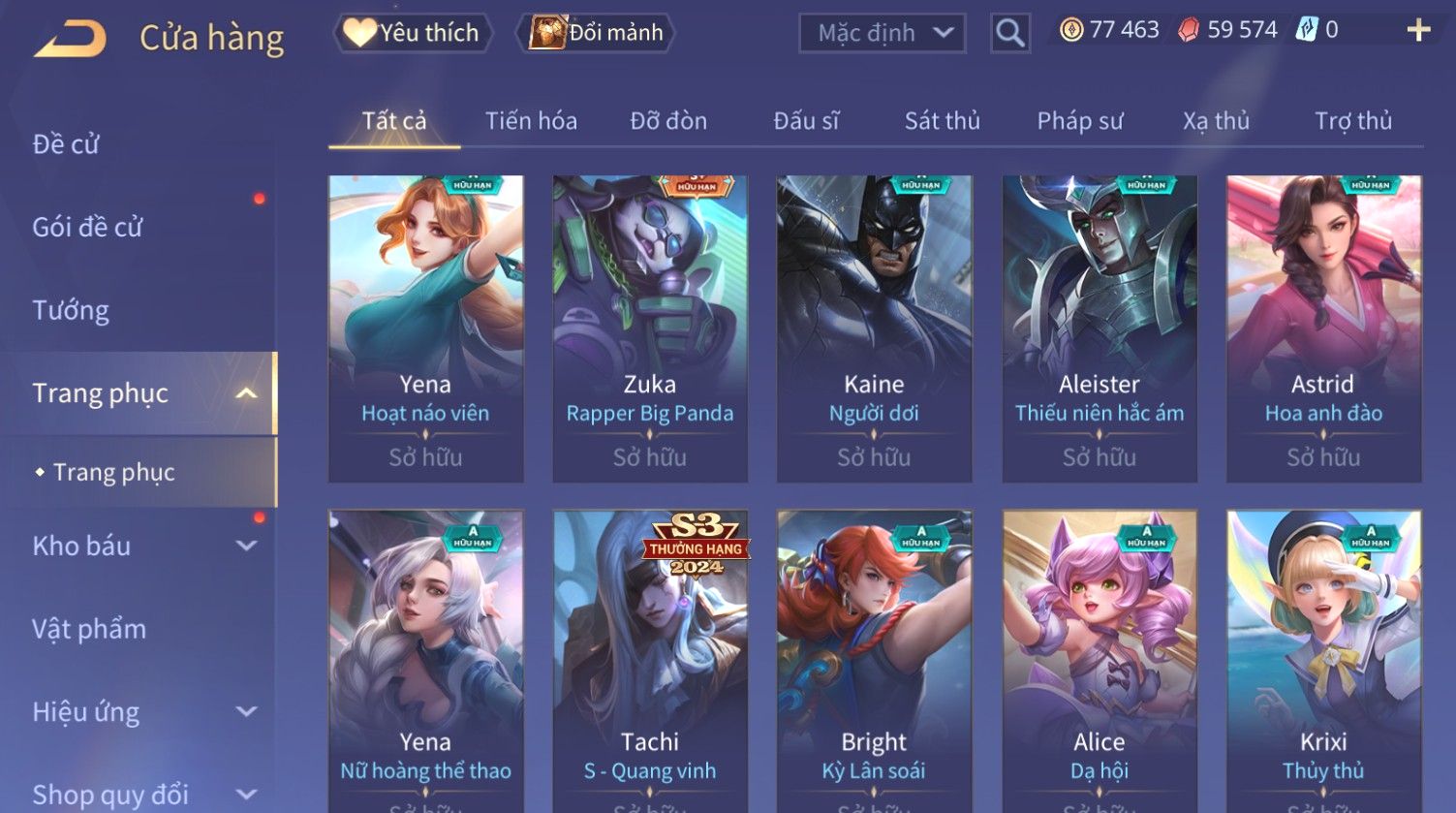Go back using the golden arrow icon
Screen dimensions: 1456x813
click(x=70, y=39)
